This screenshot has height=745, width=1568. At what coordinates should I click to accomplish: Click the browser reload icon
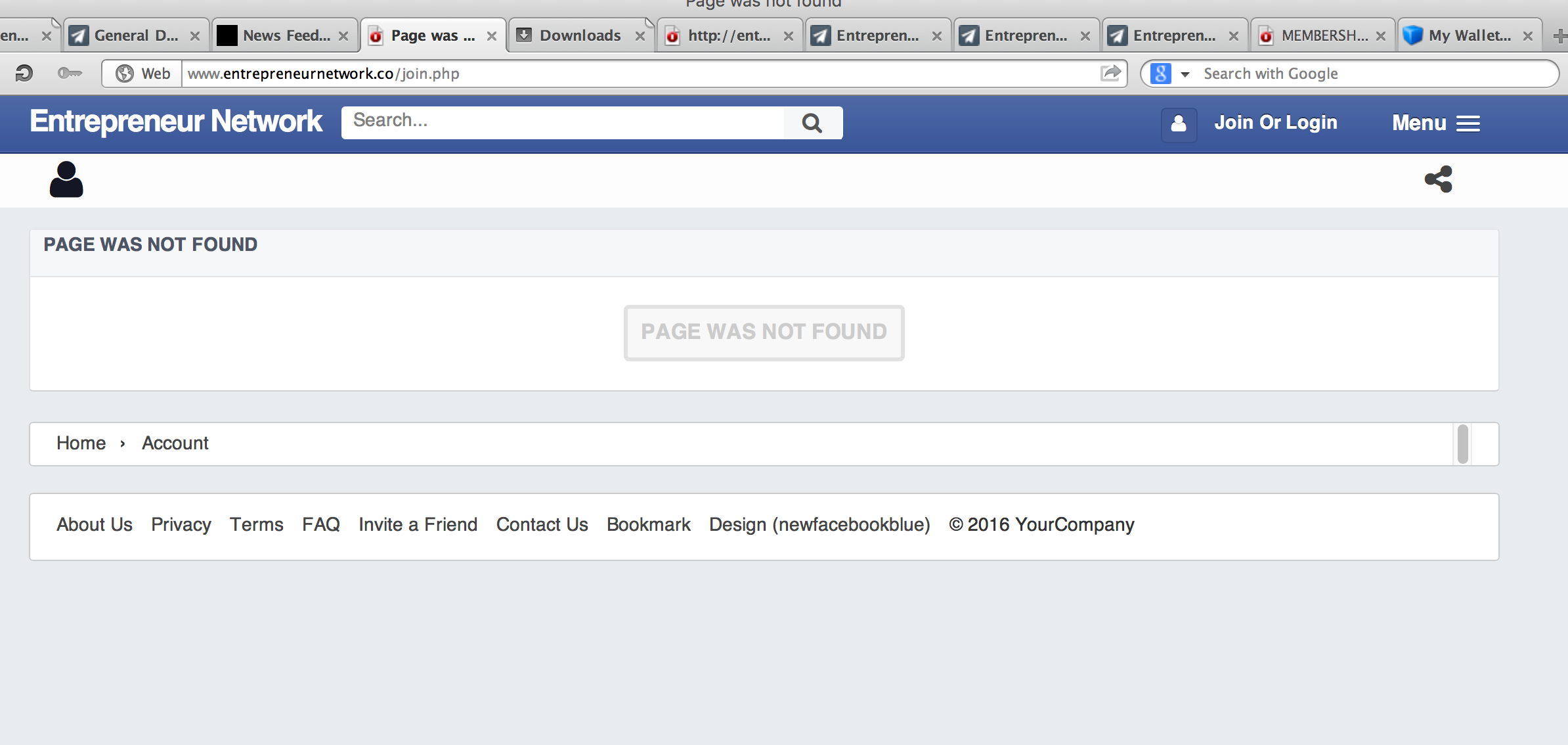click(x=24, y=73)
